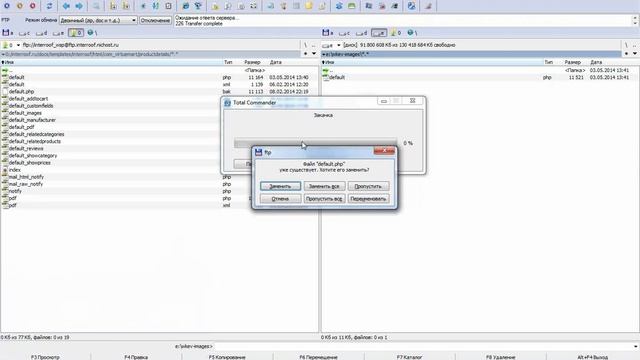Click the red circle icon in main toolbar
Screen dimensions: 640x360
coord(33,6)
